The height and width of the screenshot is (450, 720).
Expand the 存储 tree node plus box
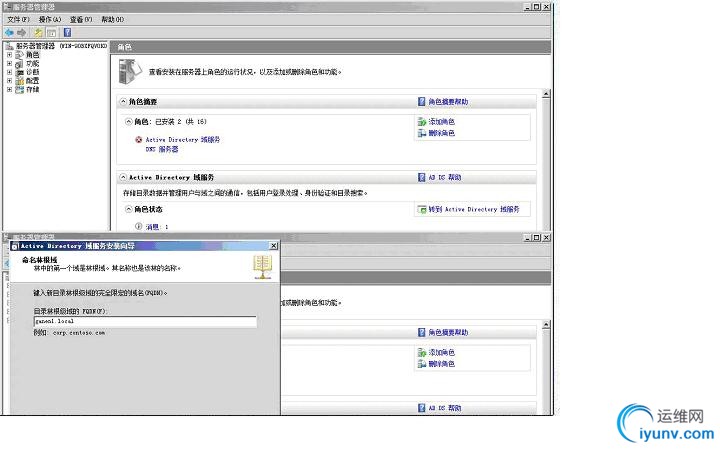(9, 90)
